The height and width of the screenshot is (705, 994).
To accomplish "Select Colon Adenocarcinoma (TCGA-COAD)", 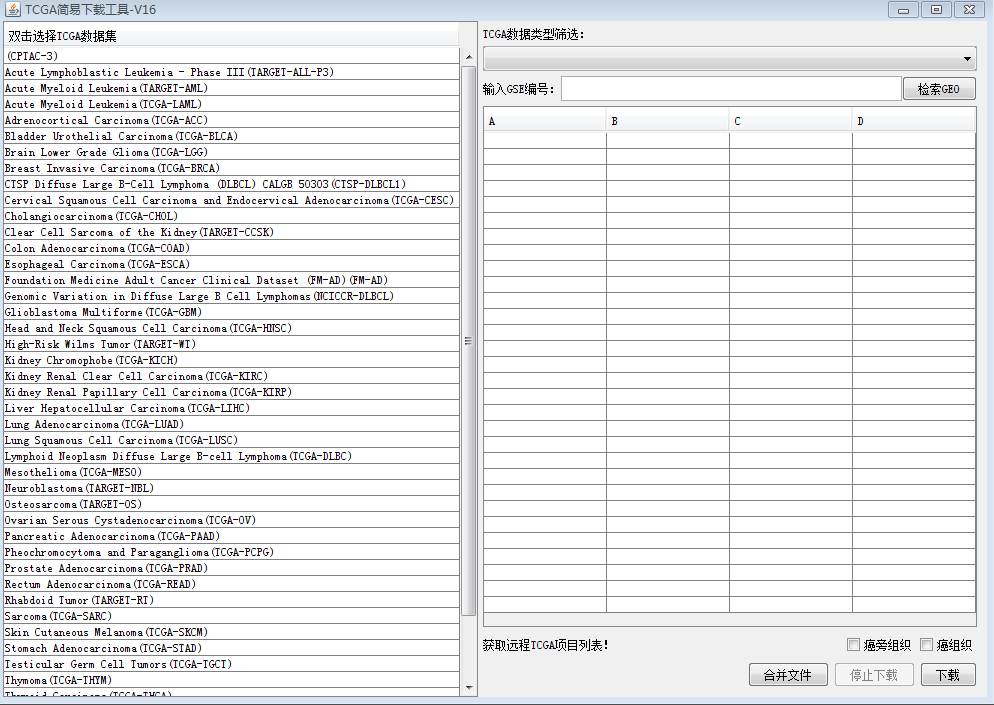I will (231, 248).
